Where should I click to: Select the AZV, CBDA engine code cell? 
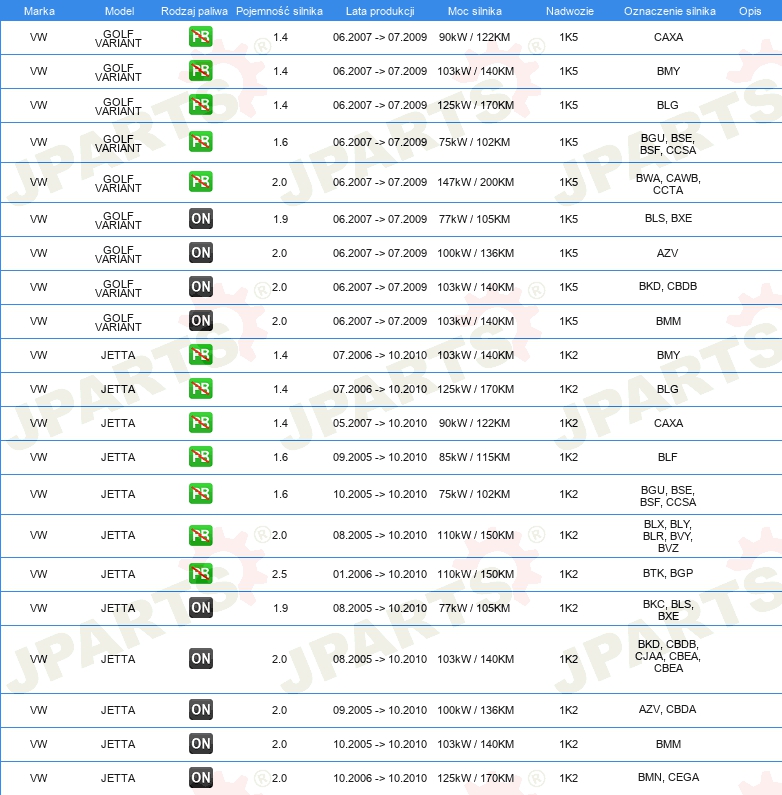[x=667, y=709]
